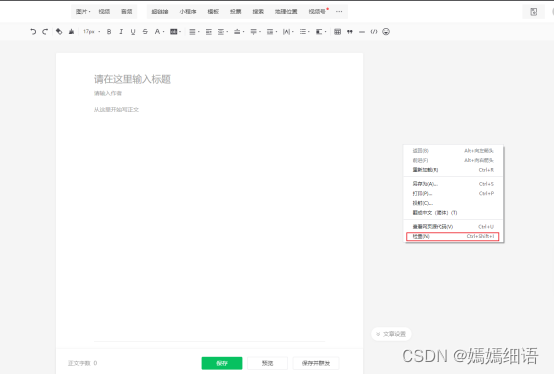The image size is (554, 374).
Task: Click the 保存并群发 button
Action: (316, 363)
